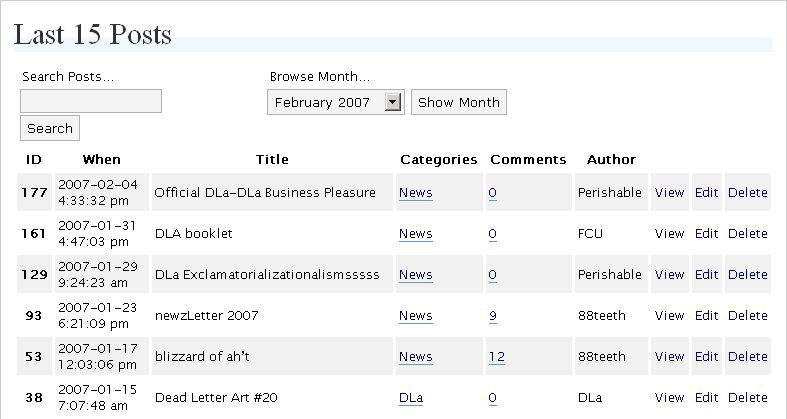Click the Categories column header

(x=439, y=160)
